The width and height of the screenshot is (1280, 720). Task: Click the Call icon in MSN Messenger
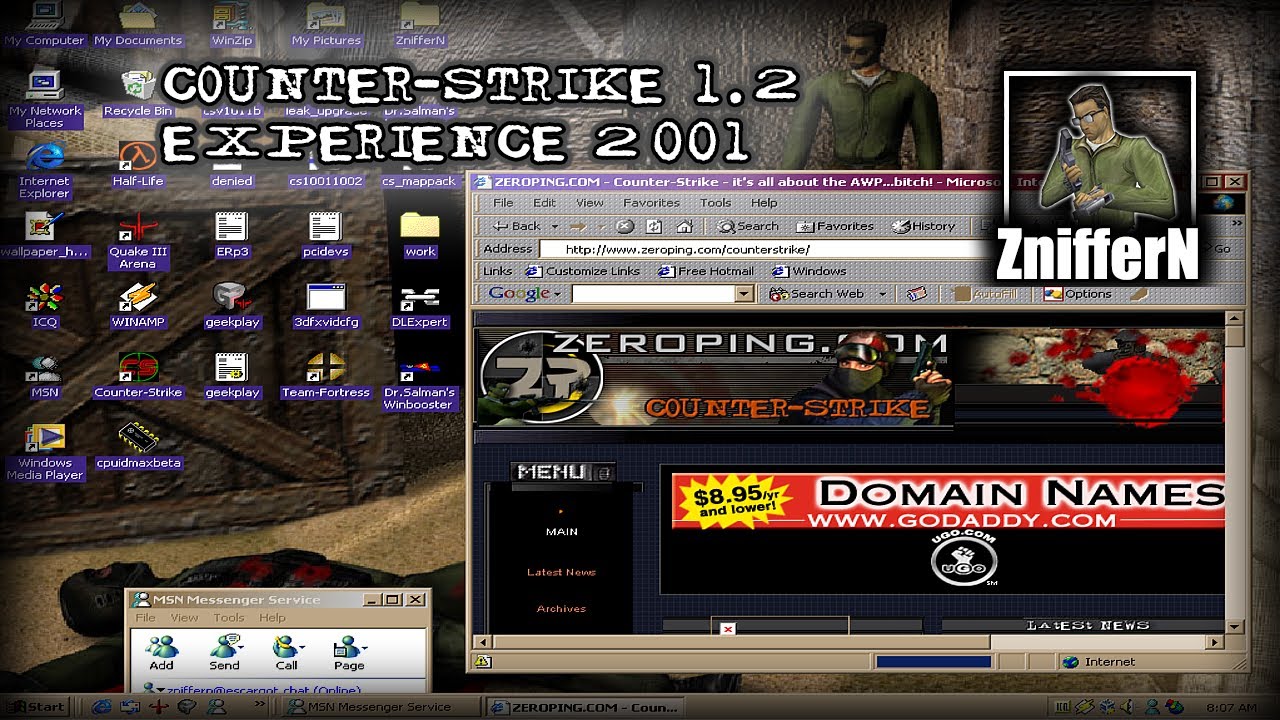[x=287, y=654]
